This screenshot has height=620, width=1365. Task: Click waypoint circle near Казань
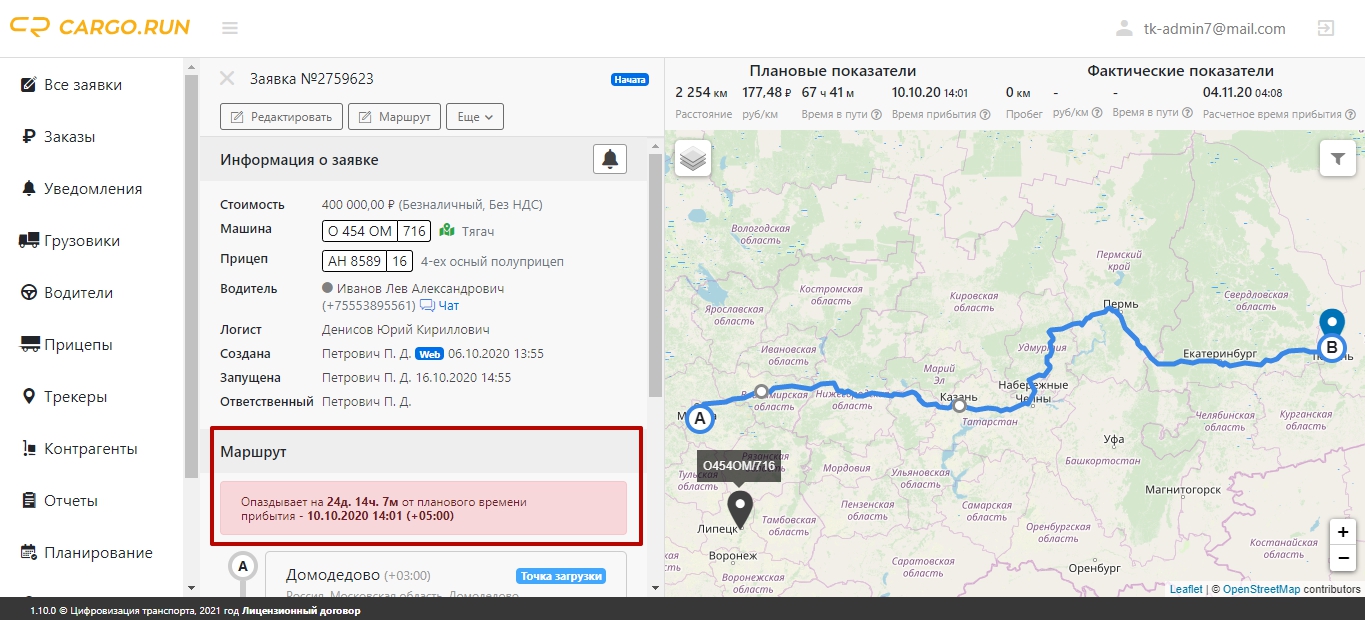[x=959, y=406]
